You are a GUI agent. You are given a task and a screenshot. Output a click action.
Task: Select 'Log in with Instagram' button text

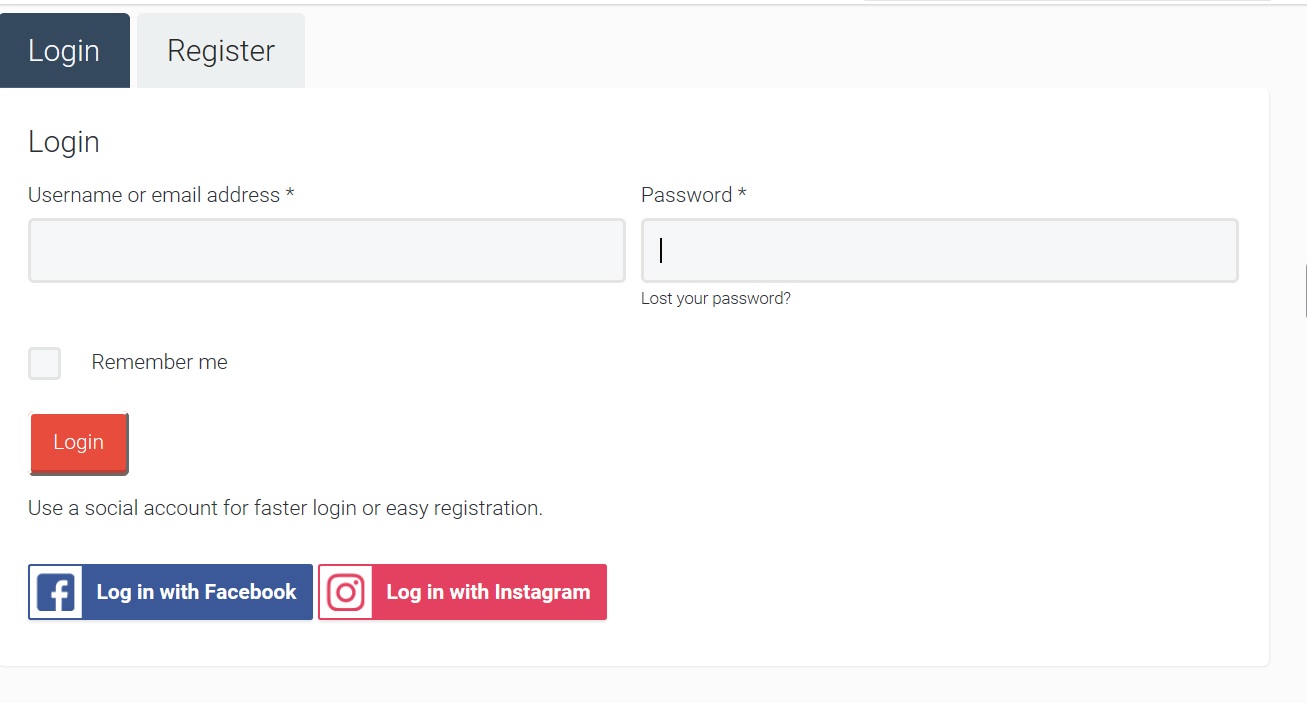click(488, 592)
